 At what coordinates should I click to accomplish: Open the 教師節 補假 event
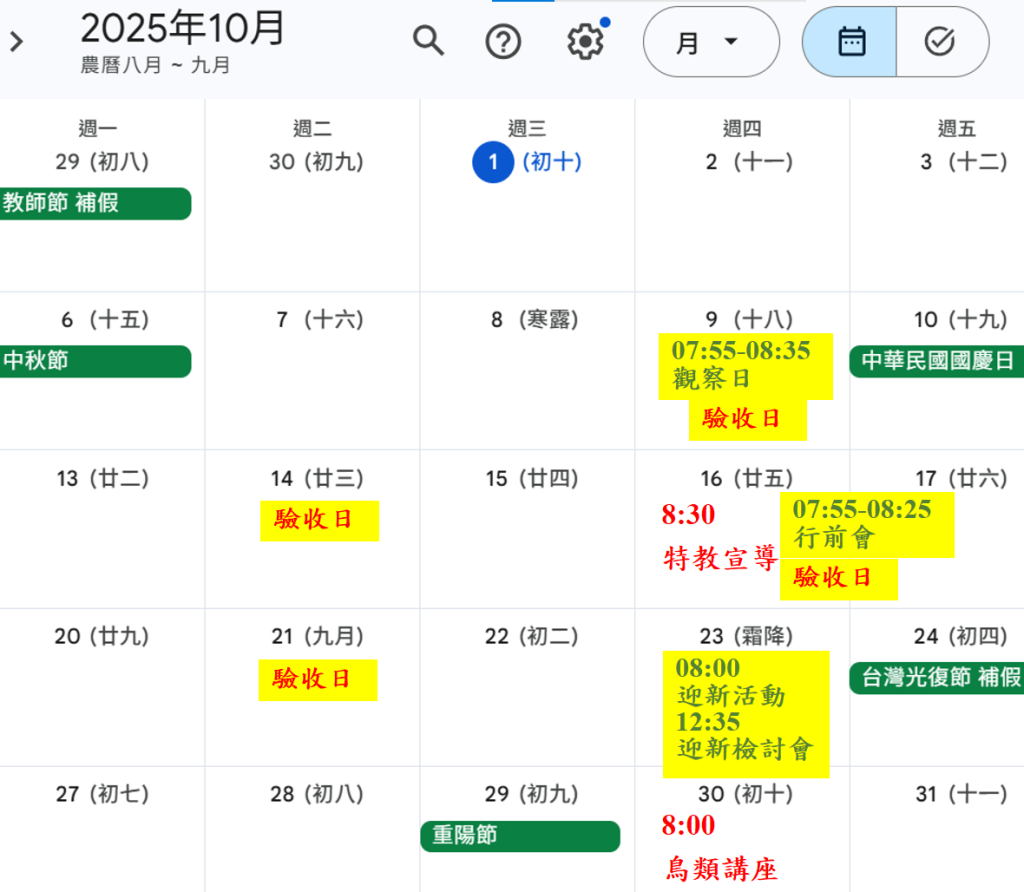pyautogui.click(x=95, y=203)
